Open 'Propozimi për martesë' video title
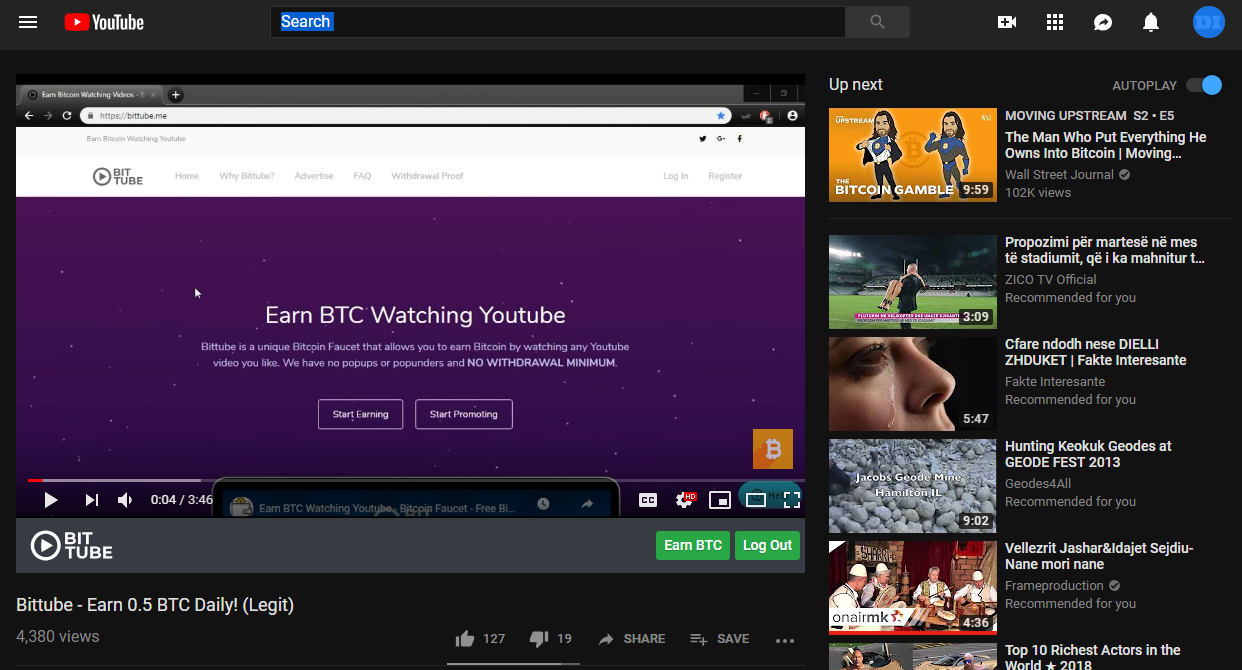The image size is (1242, 670). point(1104,250)
